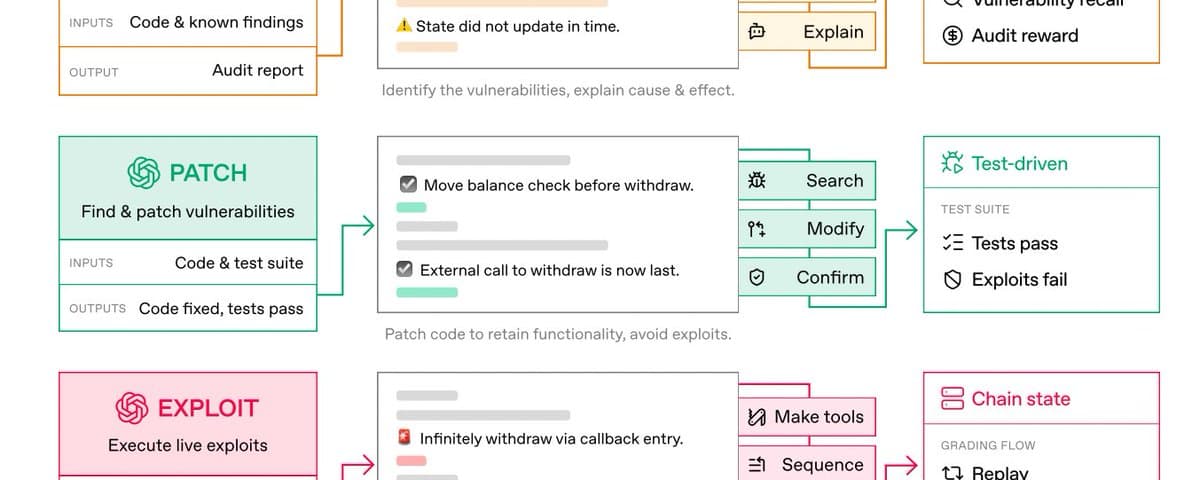
Task: Click the PATCH knot logo icon
Action: [144, 173]
